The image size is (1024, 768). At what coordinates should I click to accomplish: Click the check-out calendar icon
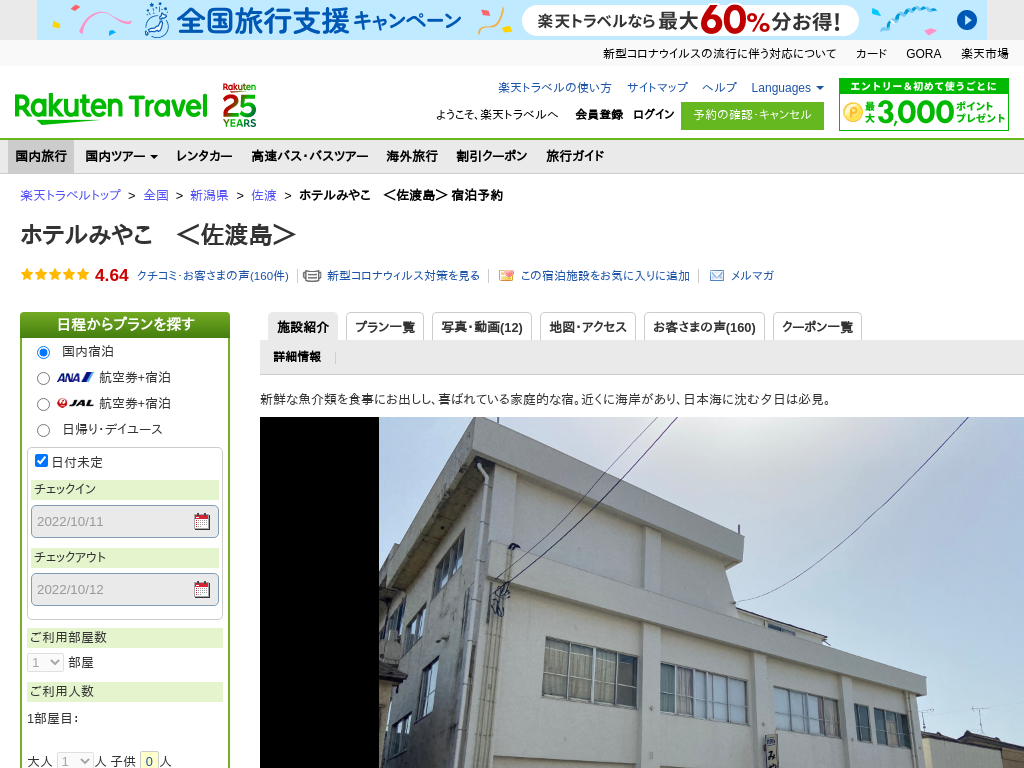click(202, 589)
